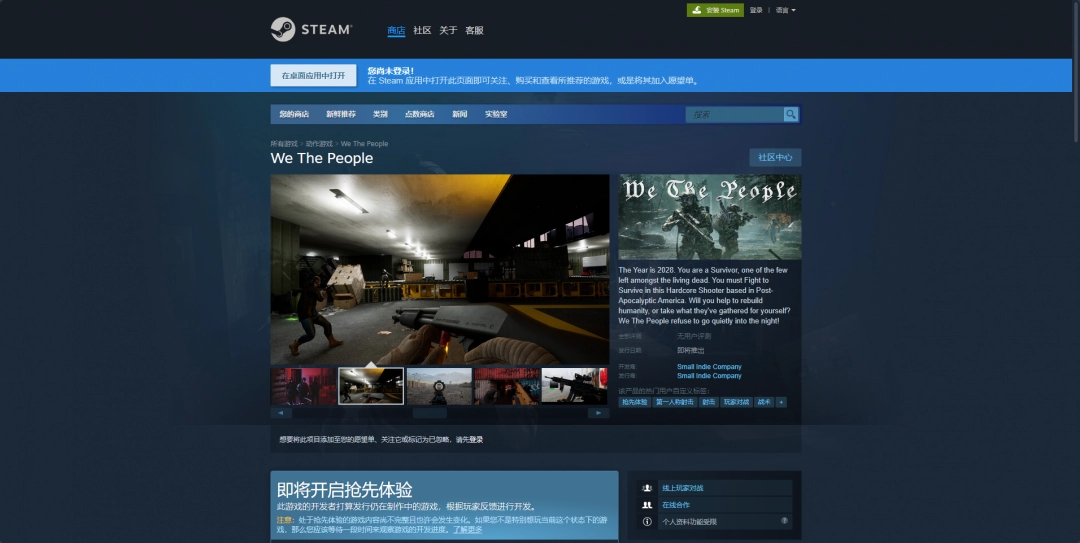Click the right arrow under screenshot thumbnails
Screen dimensions: 1080x543
click(x=598, y=412)
